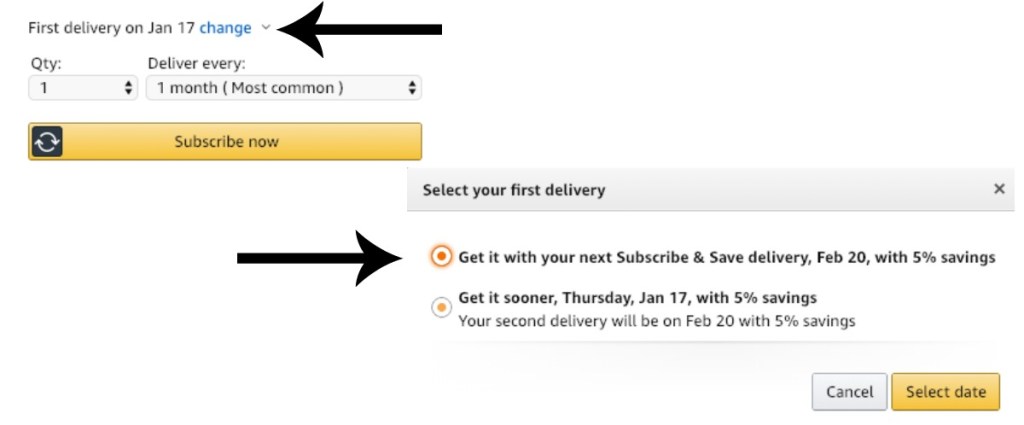The width and height of the screenshot is (1024, 425).
Task: Click the 'First delivery on Jan 17' text
Action: (x=111, y=28)
